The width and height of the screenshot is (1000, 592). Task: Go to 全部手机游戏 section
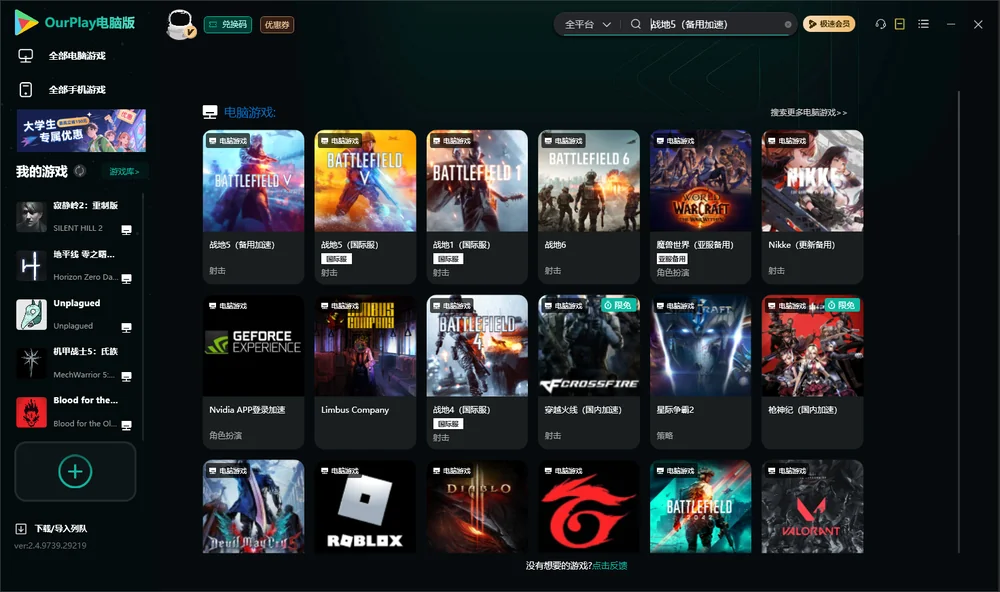77,89
